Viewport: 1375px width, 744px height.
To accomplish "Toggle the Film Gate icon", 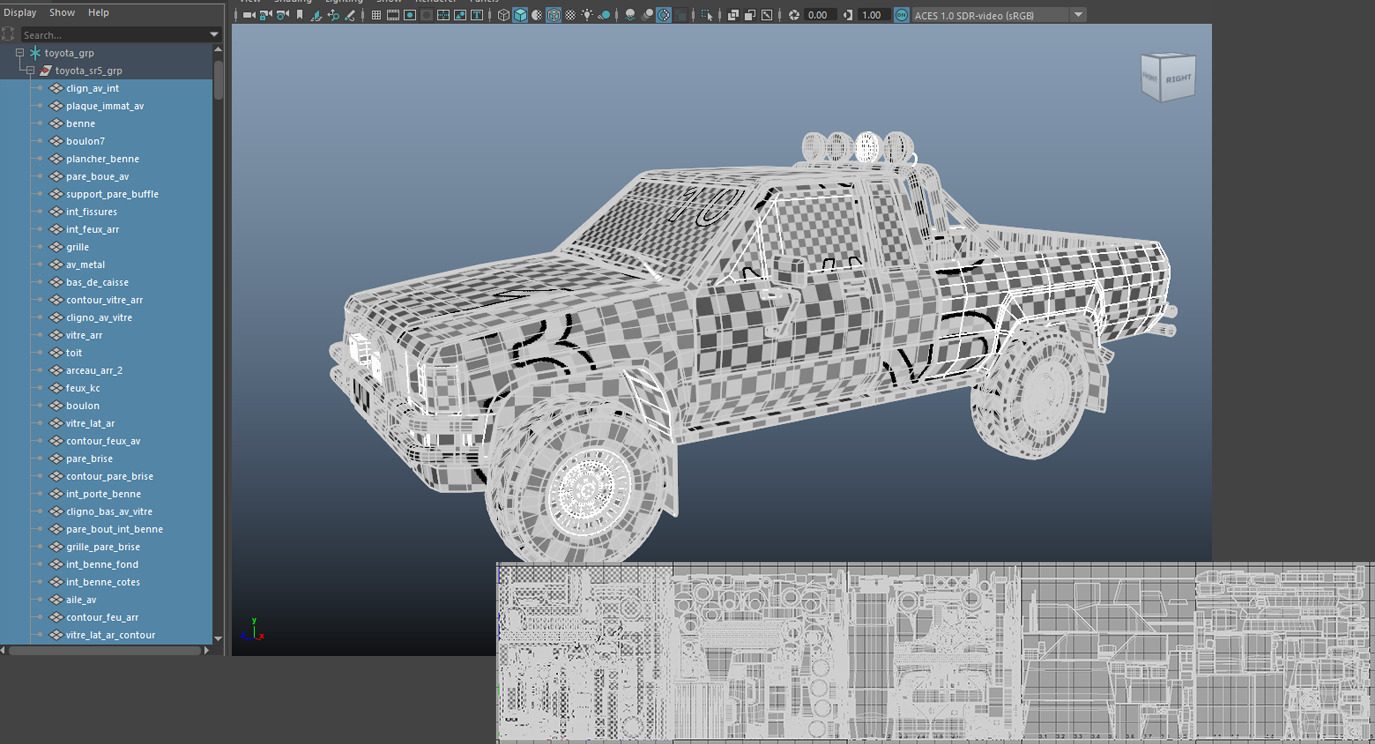I will 393,15.
